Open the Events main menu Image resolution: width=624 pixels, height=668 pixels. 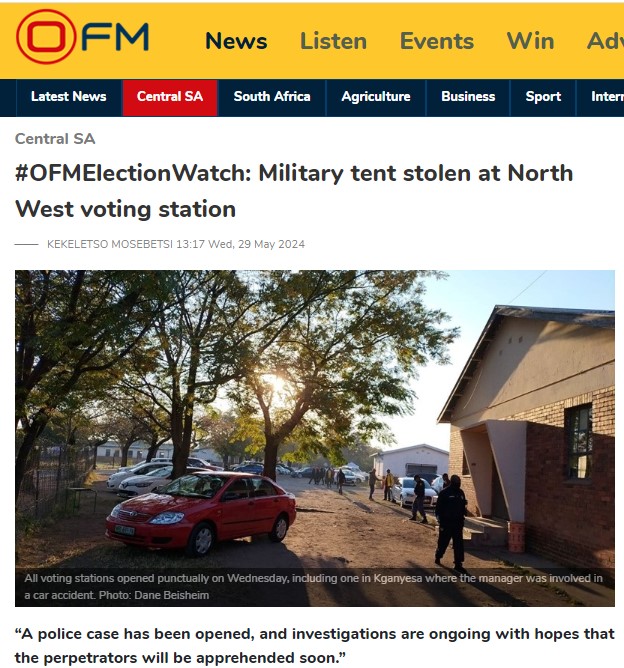point(437,41)
